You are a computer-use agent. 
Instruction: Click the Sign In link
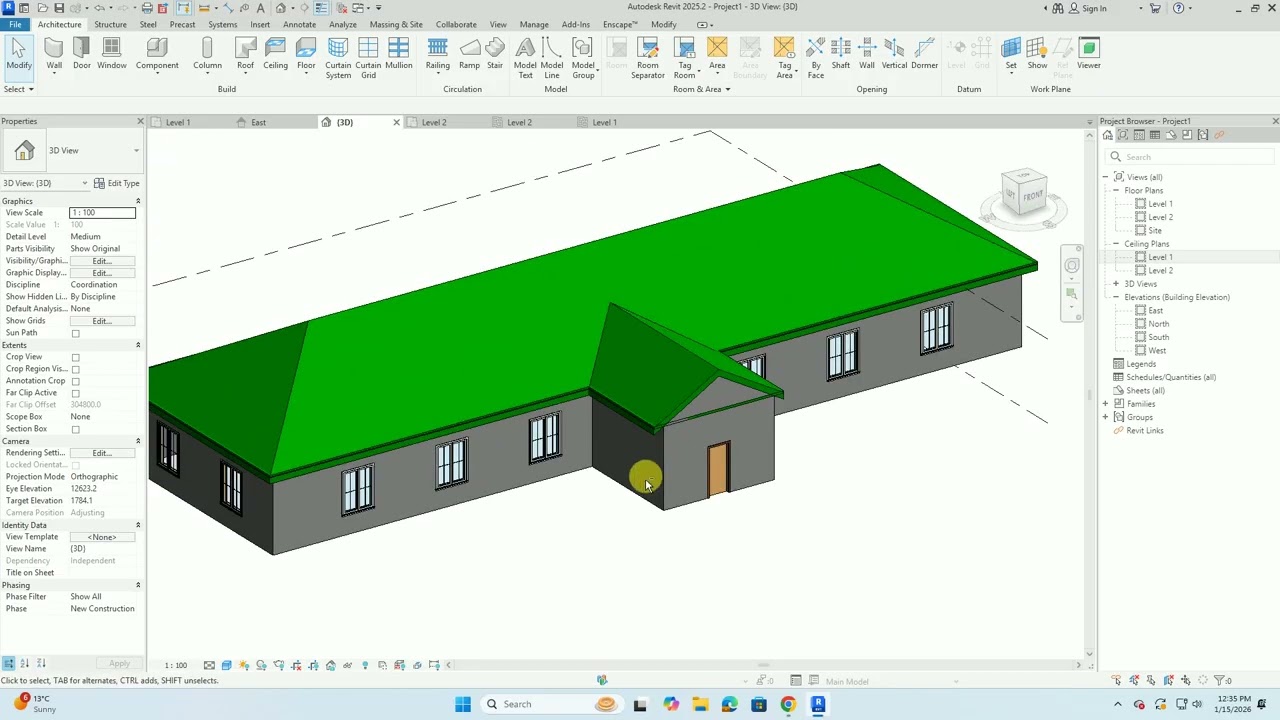coord(1088,8)
